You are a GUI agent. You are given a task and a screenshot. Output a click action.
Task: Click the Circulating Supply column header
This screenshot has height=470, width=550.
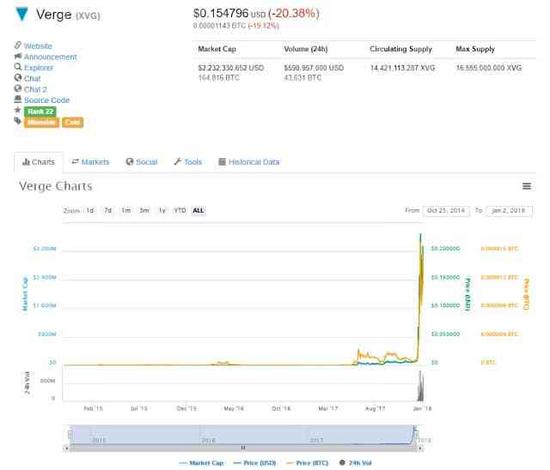401,49
